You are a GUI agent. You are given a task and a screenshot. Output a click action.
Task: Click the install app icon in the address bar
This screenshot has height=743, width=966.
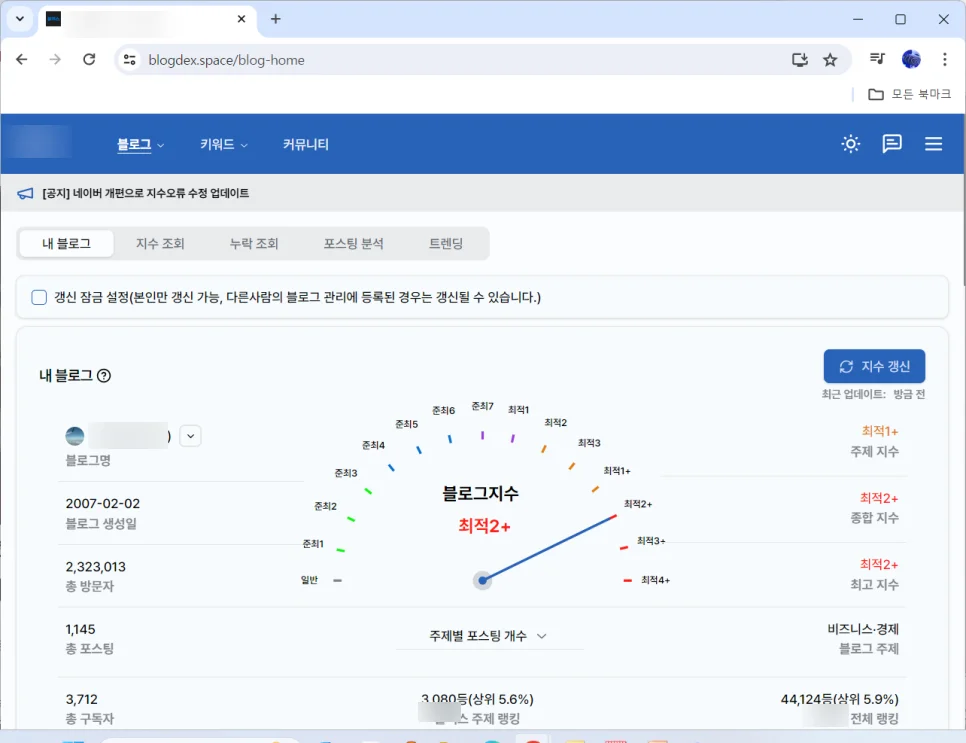pyautogui.click(x=800, y=60)
